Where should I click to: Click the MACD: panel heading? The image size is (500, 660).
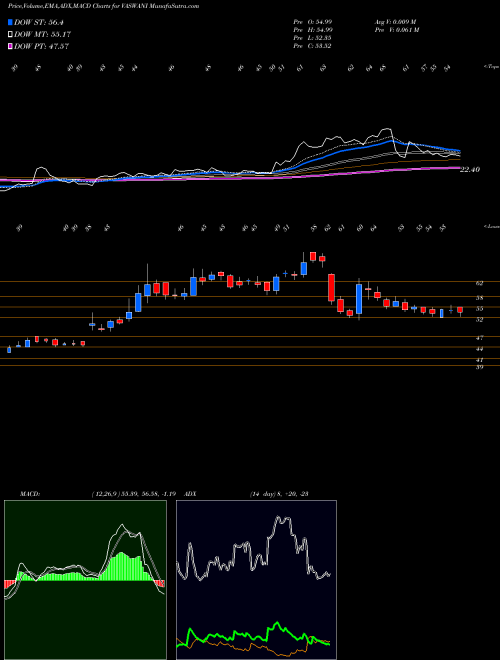[30, 494]
